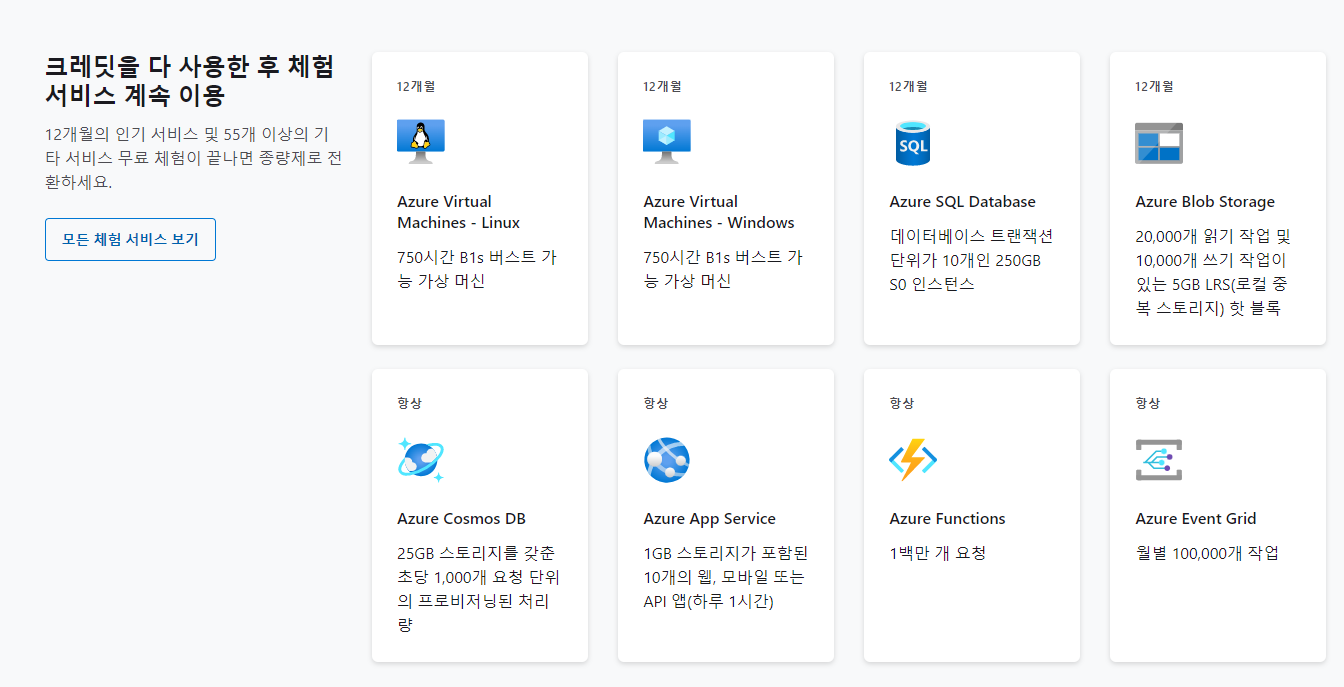Click 12개월 label on the Windows VM card

tap(662, 86)
